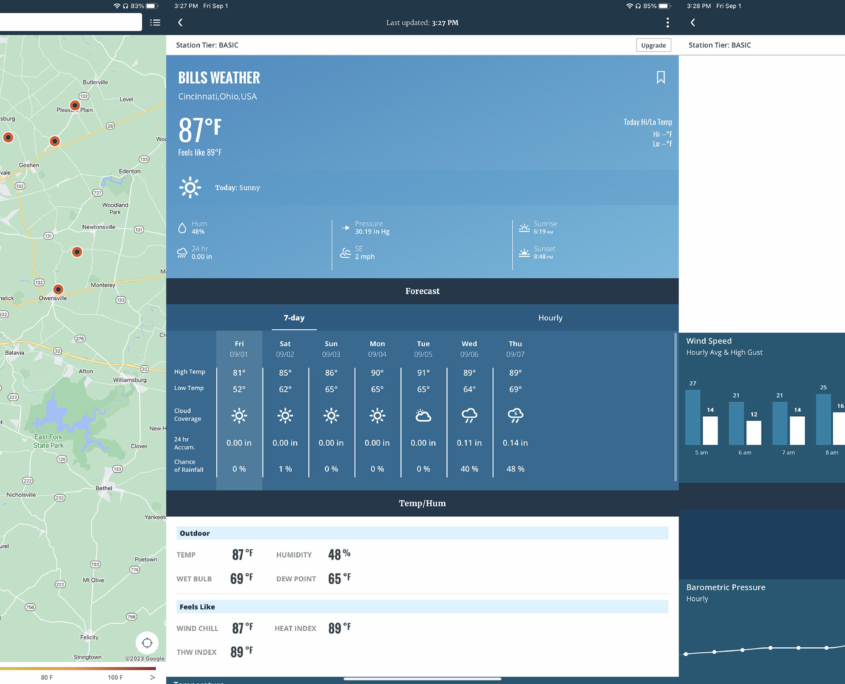Tap the list icon beside the search bar
845x684 pixels.
155,21
